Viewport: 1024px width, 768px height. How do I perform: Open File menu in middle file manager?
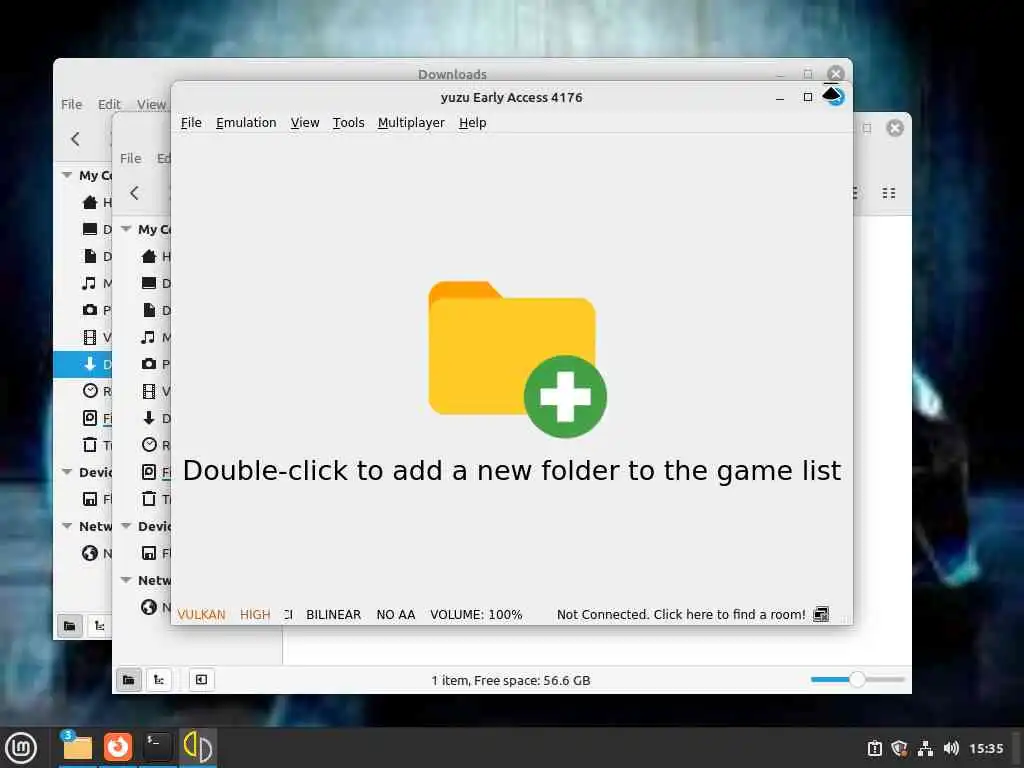pyautogui.click(x=131, y=158)
